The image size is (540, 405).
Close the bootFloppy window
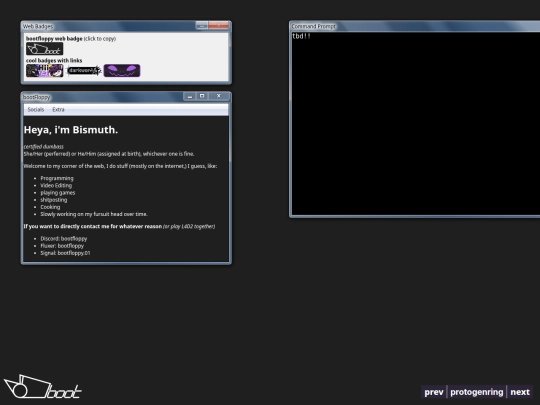[219, 96]
